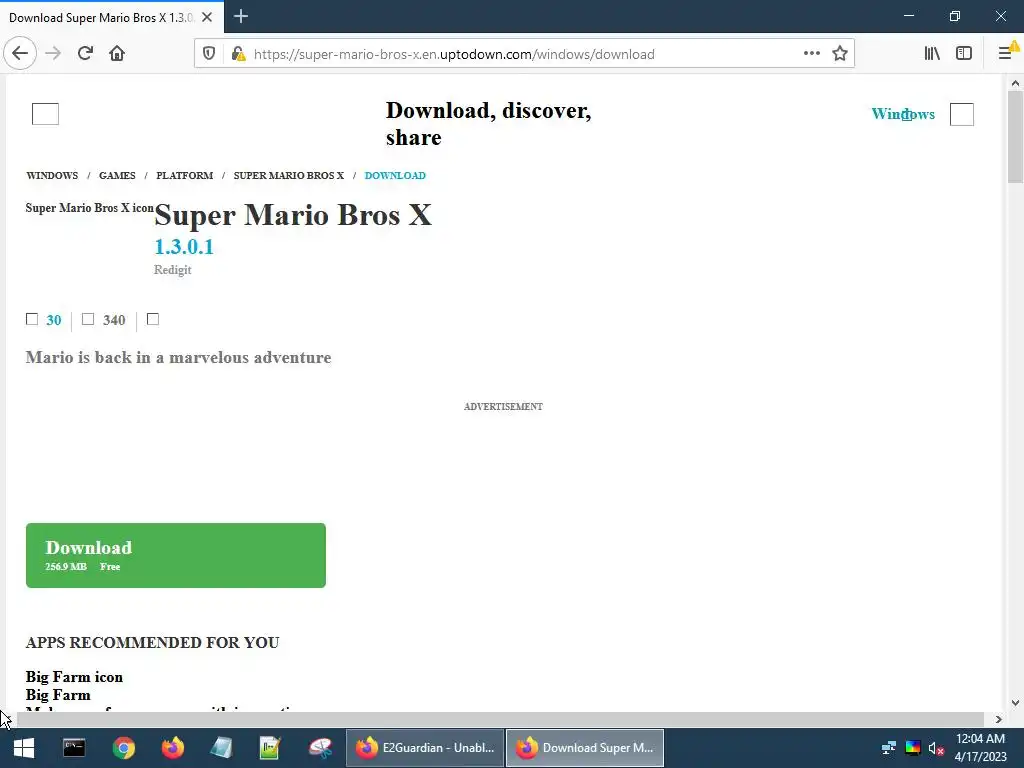Click the forward navigation arrow
The height and width of the screenshot is (768, 1024).
click(54, 54)
